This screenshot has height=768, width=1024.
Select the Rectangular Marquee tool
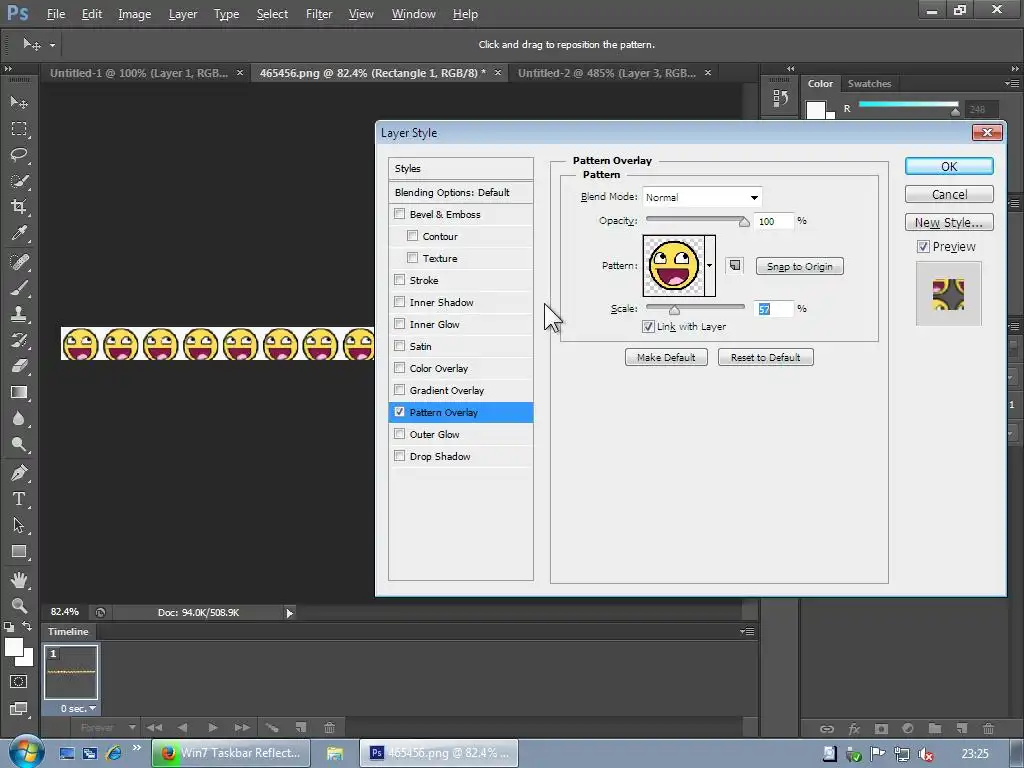tap(19, 129)
